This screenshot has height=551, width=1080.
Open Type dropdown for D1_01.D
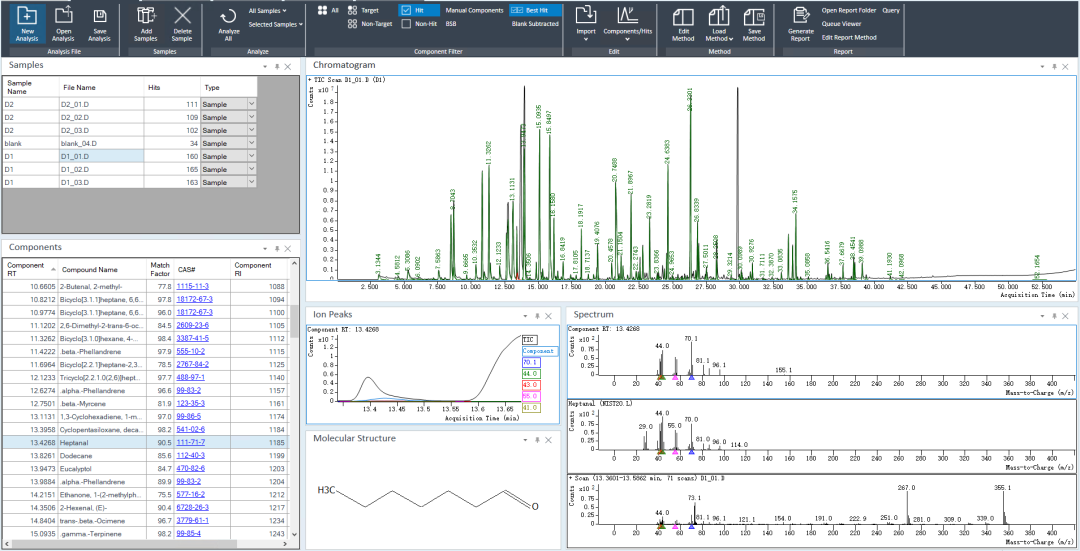pos(251,156)
